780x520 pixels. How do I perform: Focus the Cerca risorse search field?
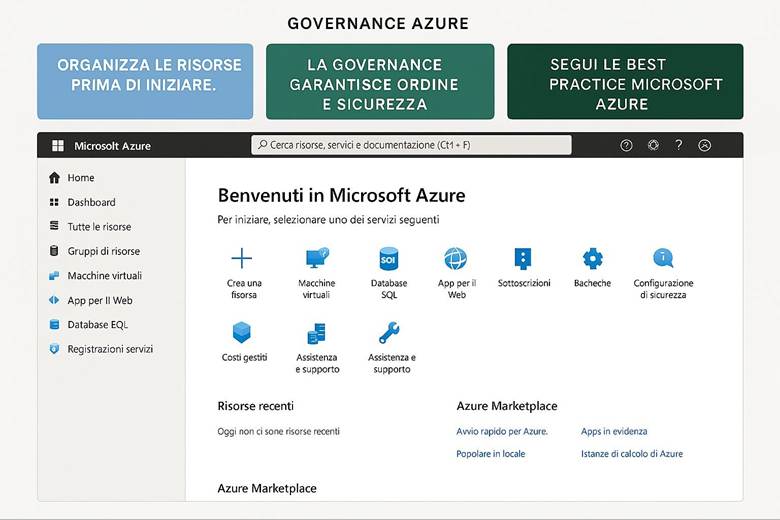411,145
